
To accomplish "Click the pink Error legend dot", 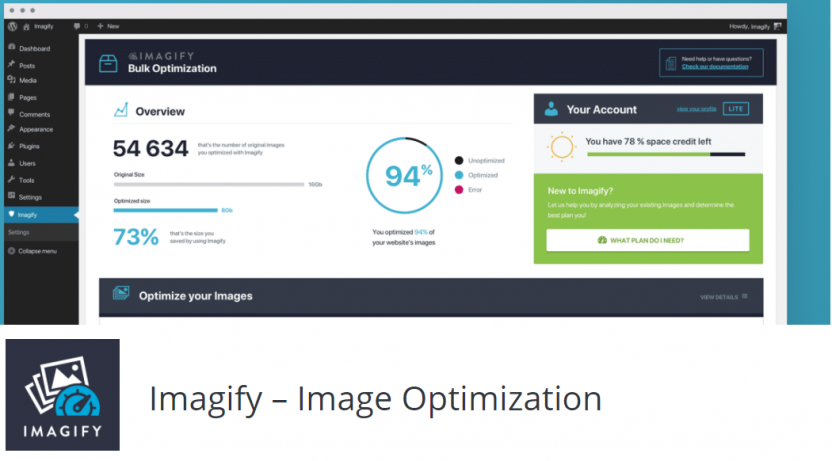I will click(x=459, y=190).
